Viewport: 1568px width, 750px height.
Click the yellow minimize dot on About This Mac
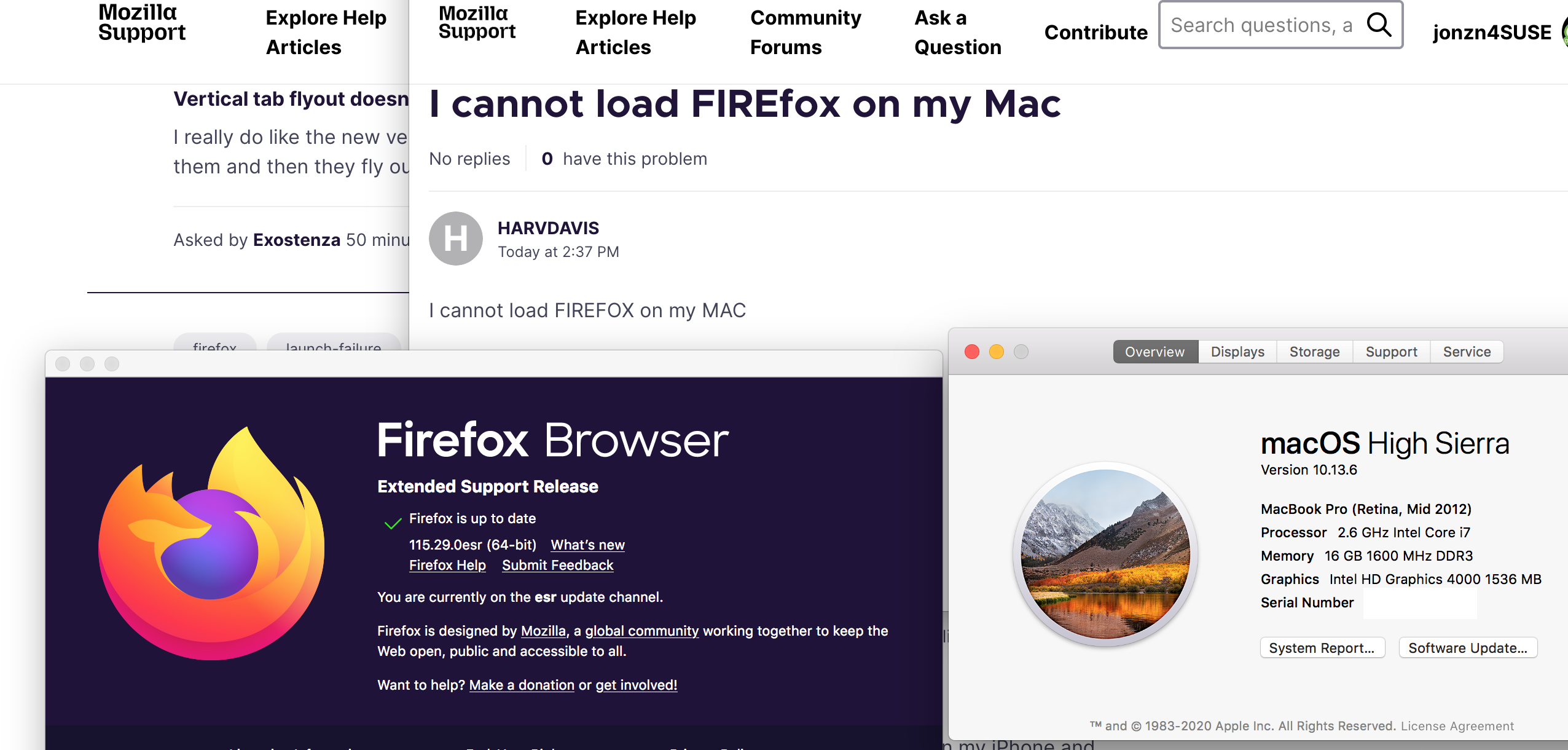[997, 352]
